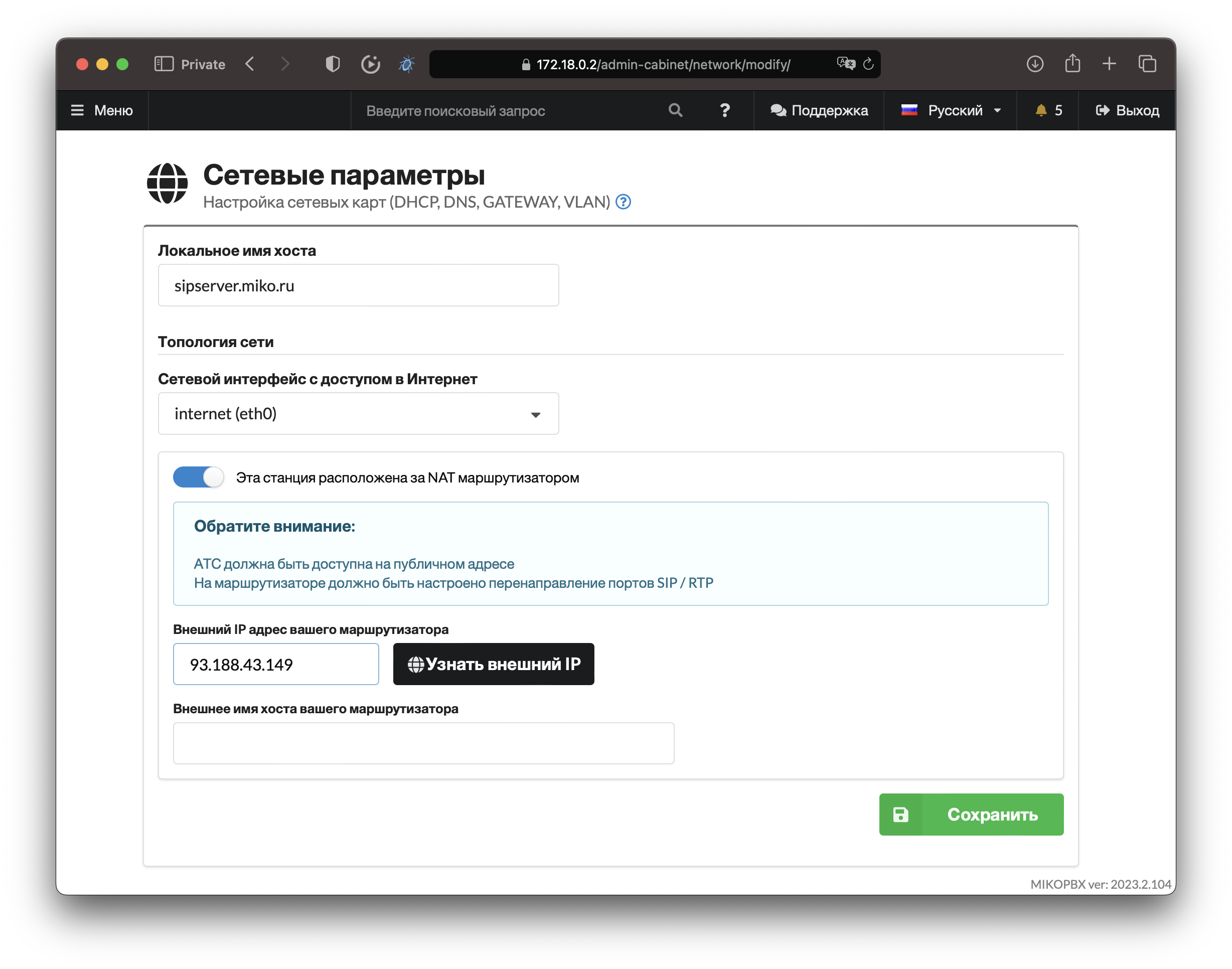Reload the page with refresh icon
Image resolution: width=1232 pixels, height=969 pixels.
[868, 64]
